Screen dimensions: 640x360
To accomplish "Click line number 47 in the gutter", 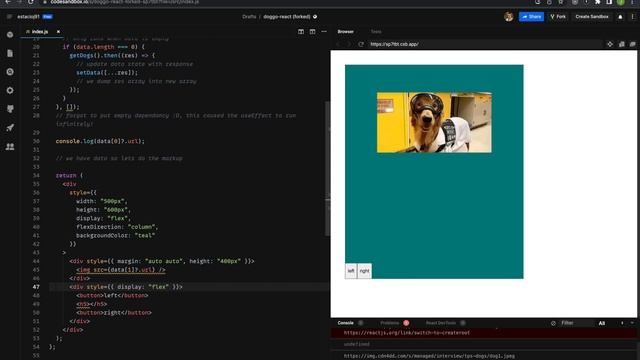I will 36,287.
